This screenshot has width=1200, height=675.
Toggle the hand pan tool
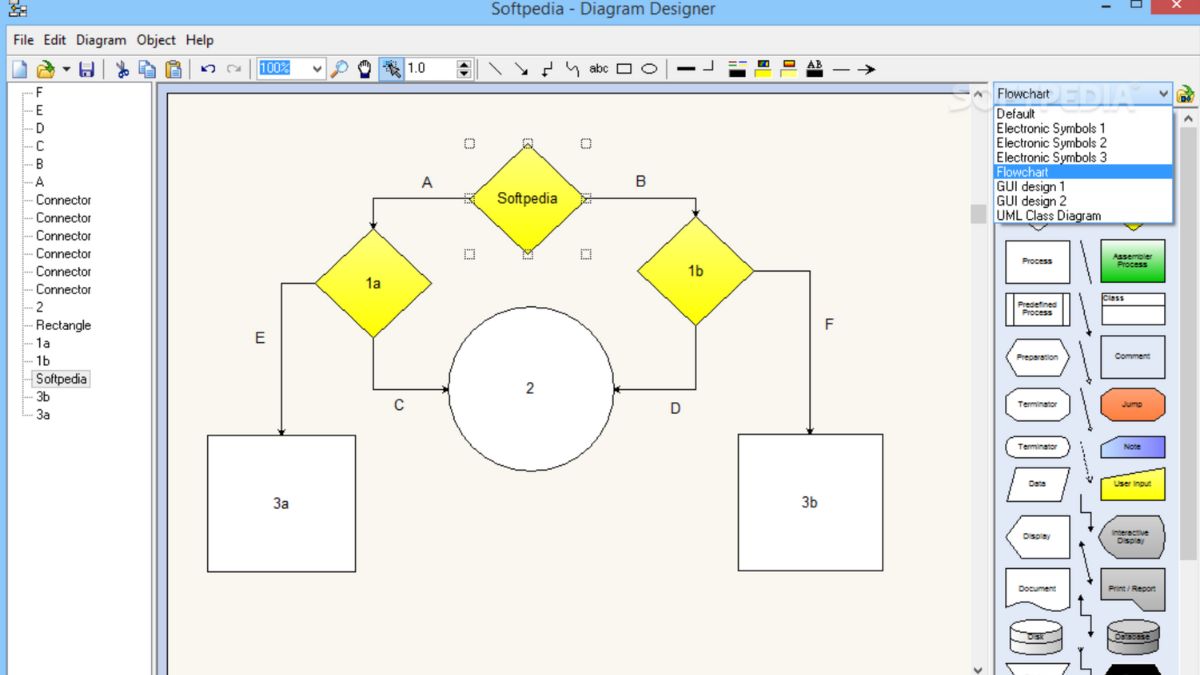pos(365,69)
